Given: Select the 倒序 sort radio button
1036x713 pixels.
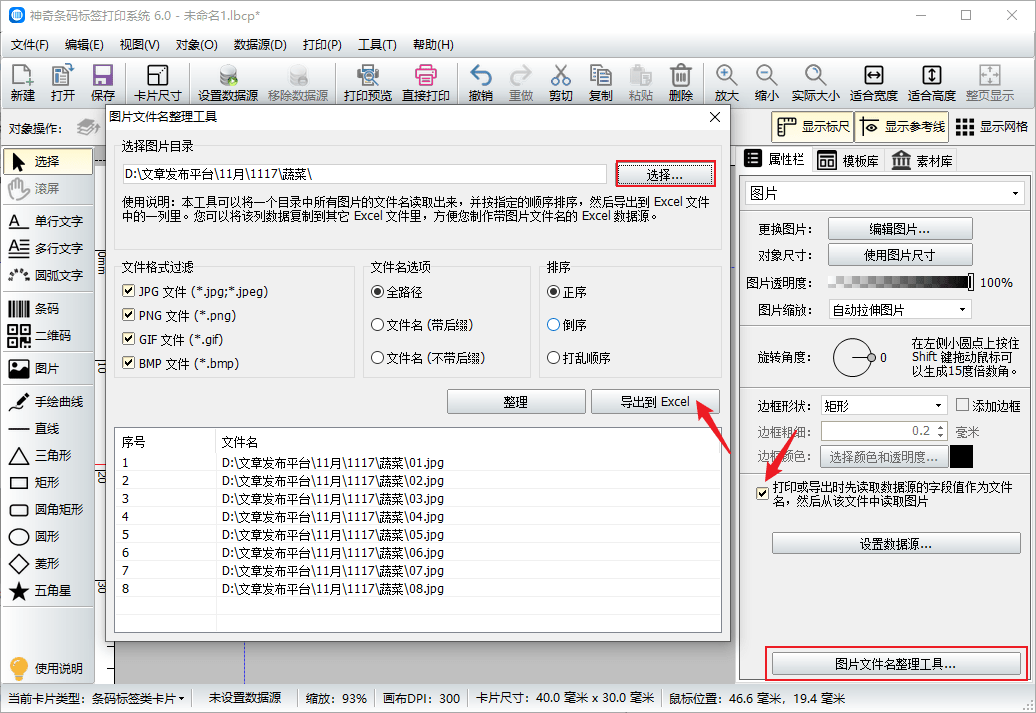Looking at the screenshot, I should (554, 324).
